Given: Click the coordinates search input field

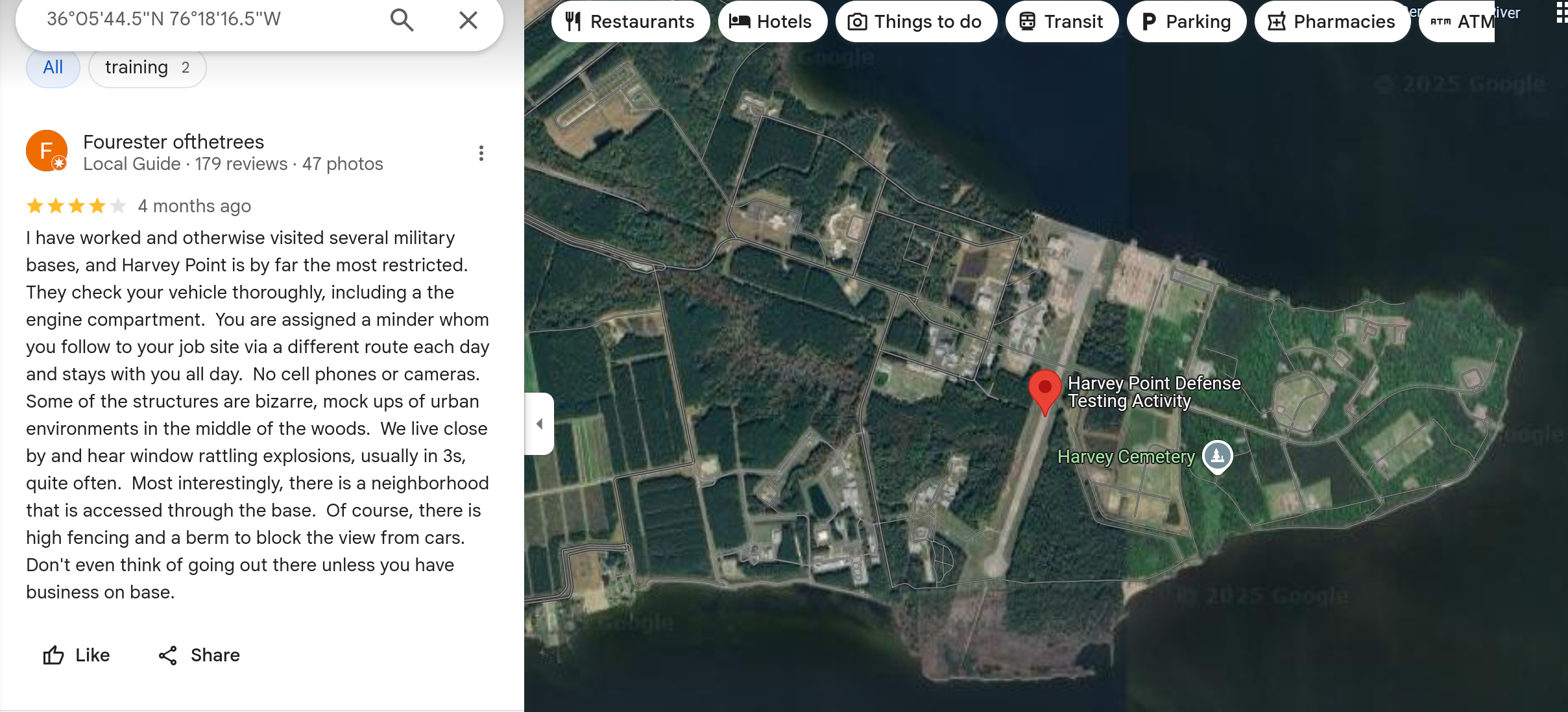Looking at the screenshot, I should pyautogui.click(x=208, y=19).
